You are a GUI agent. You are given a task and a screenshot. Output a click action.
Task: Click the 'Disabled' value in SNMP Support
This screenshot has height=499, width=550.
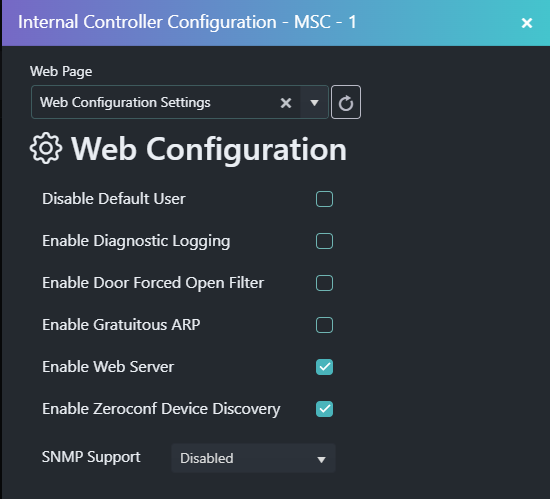coord(207,458)
